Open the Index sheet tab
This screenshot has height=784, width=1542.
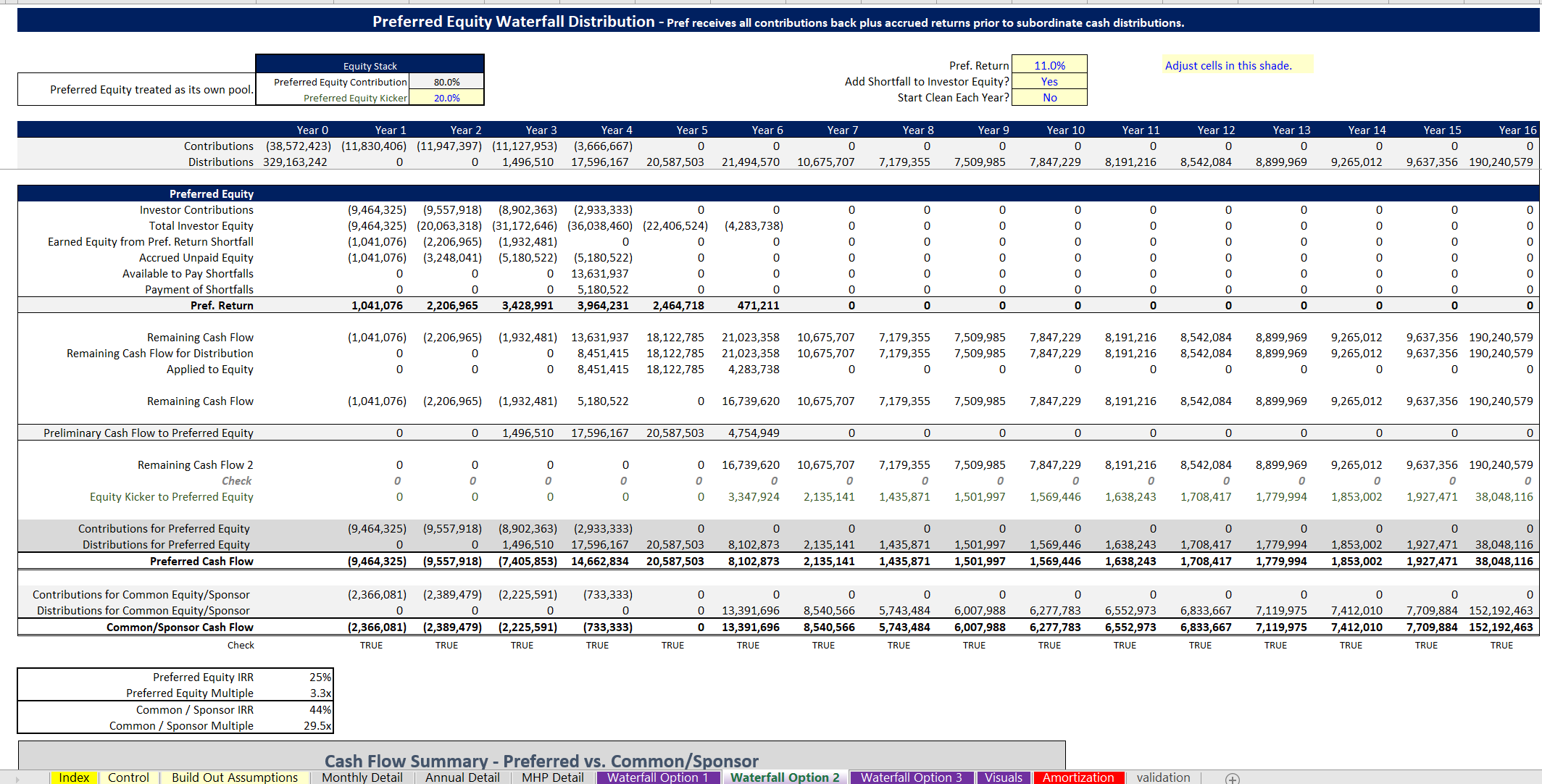coord(74,777)
